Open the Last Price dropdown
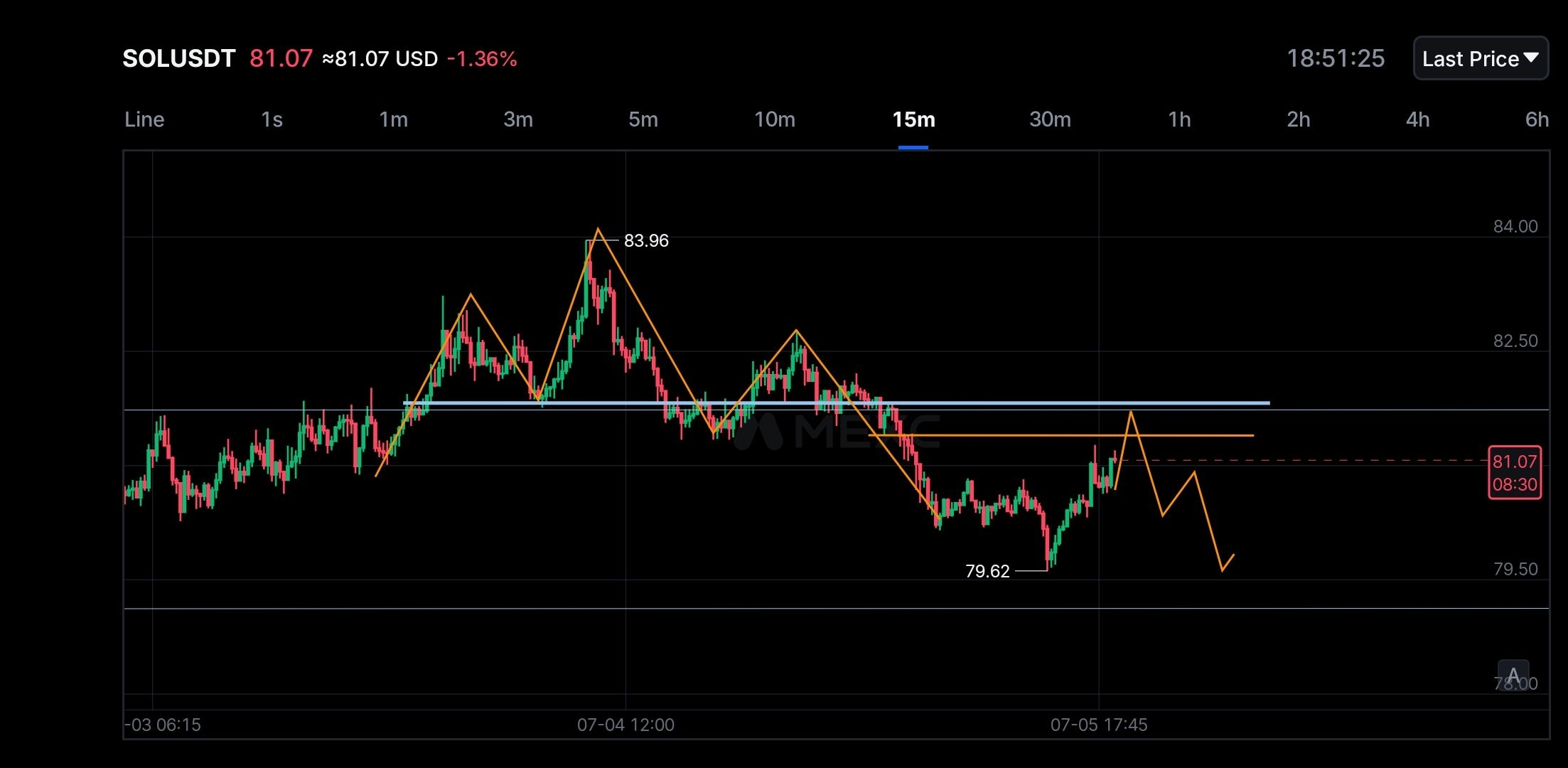The image size is (1568, 768). pyautogui.click(x=1481, y=58)
